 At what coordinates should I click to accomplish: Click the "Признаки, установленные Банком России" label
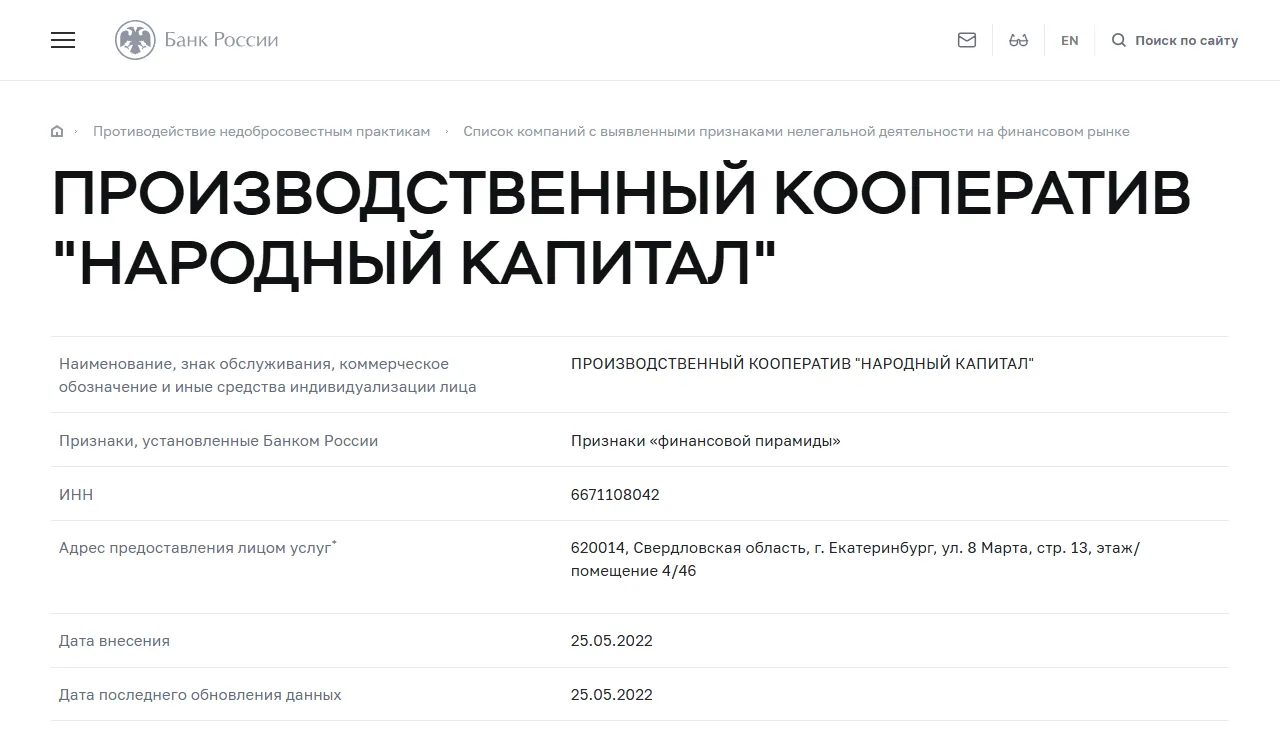pos(218,441)
